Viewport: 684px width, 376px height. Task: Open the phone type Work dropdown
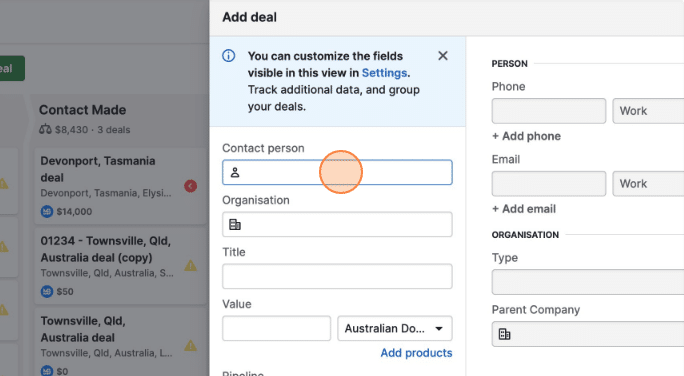tap(648, 111)
